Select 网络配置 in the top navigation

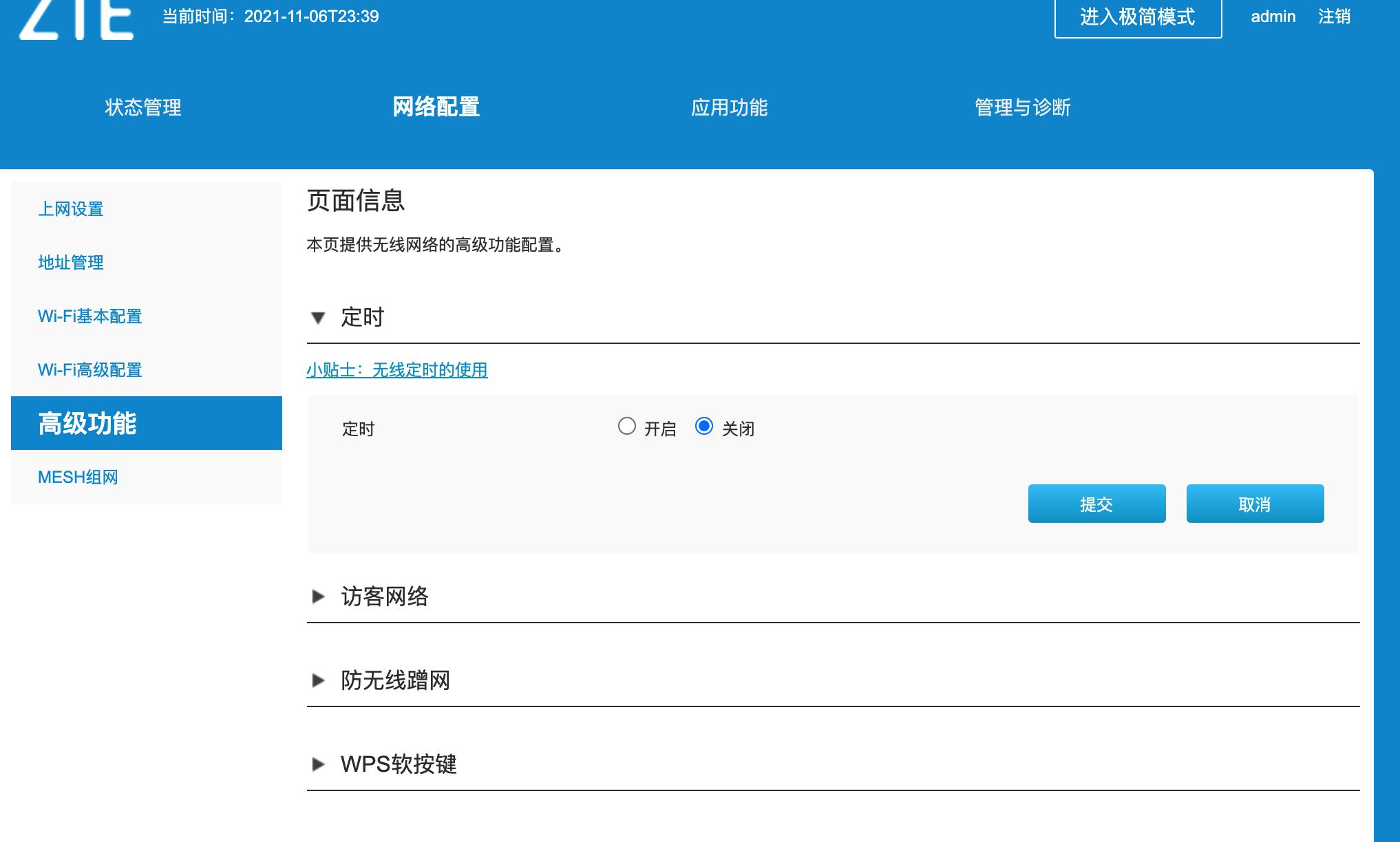pos(436,107)
